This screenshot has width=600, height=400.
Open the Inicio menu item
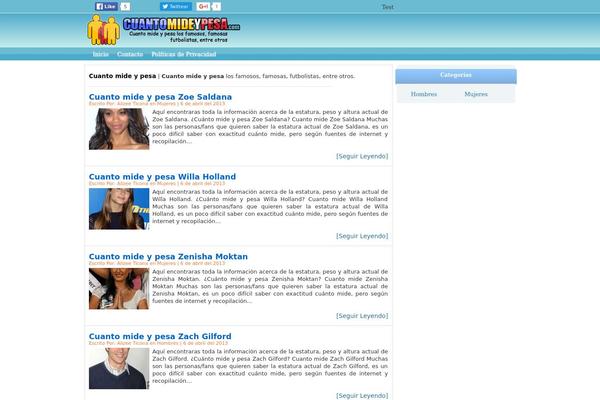click(101, 54)
